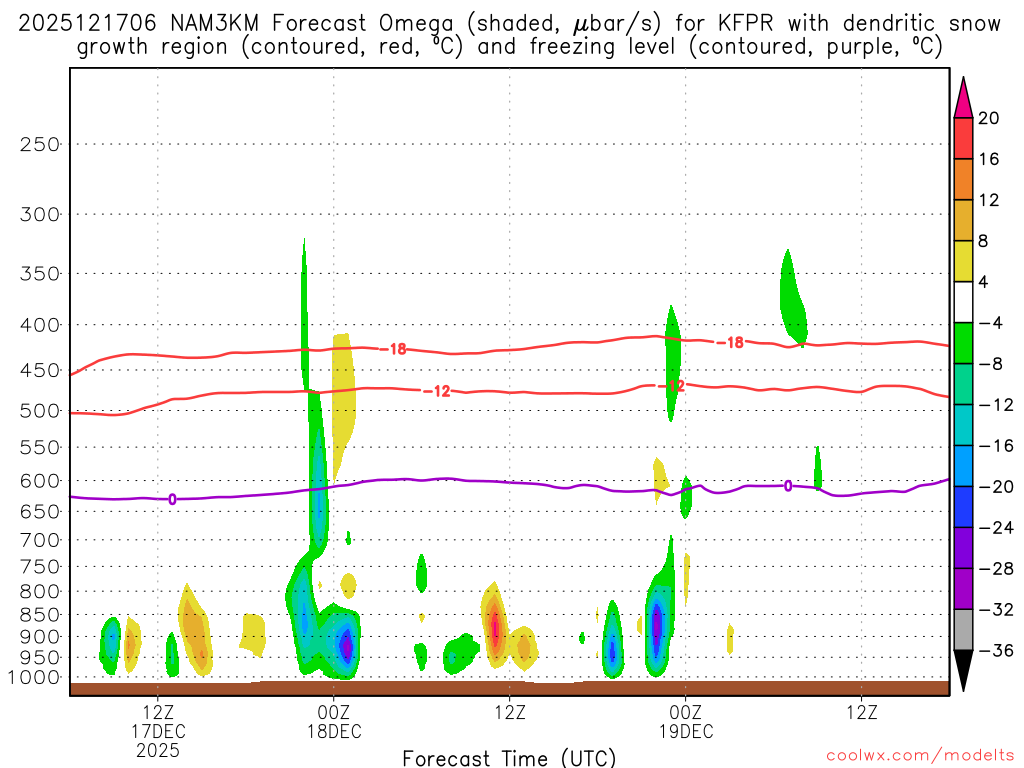Select the 550 pressure axis label
1024x768 pixels.
coord(40,447)
